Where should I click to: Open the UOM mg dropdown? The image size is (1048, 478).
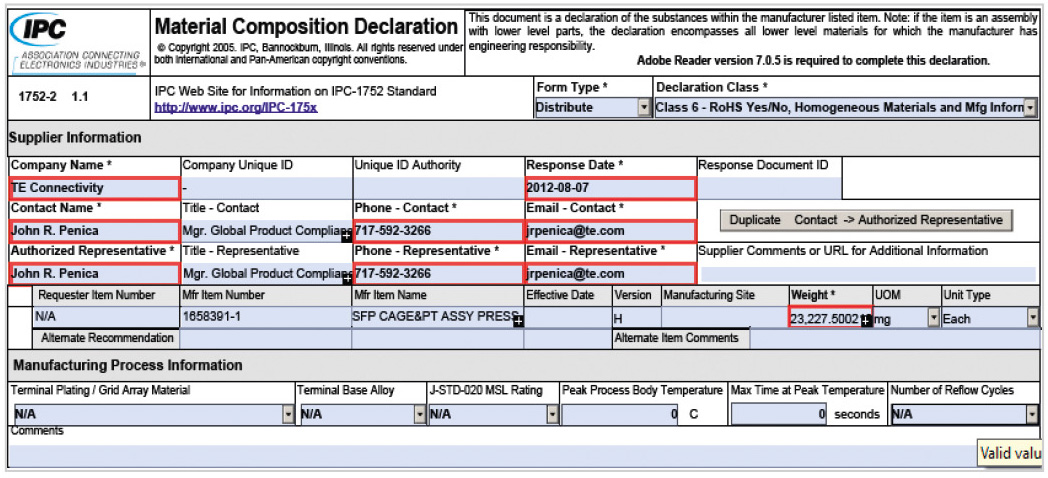click(934, 319)
